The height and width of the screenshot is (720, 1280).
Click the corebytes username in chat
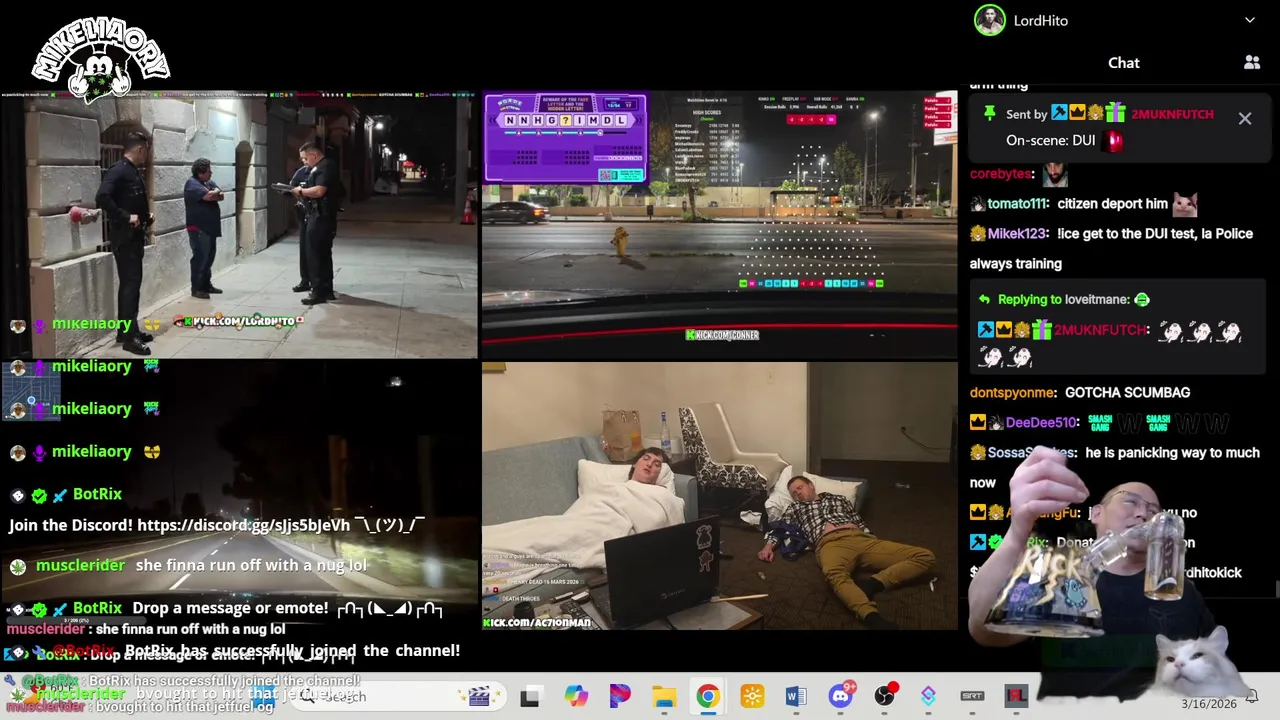coord(1001,174)
